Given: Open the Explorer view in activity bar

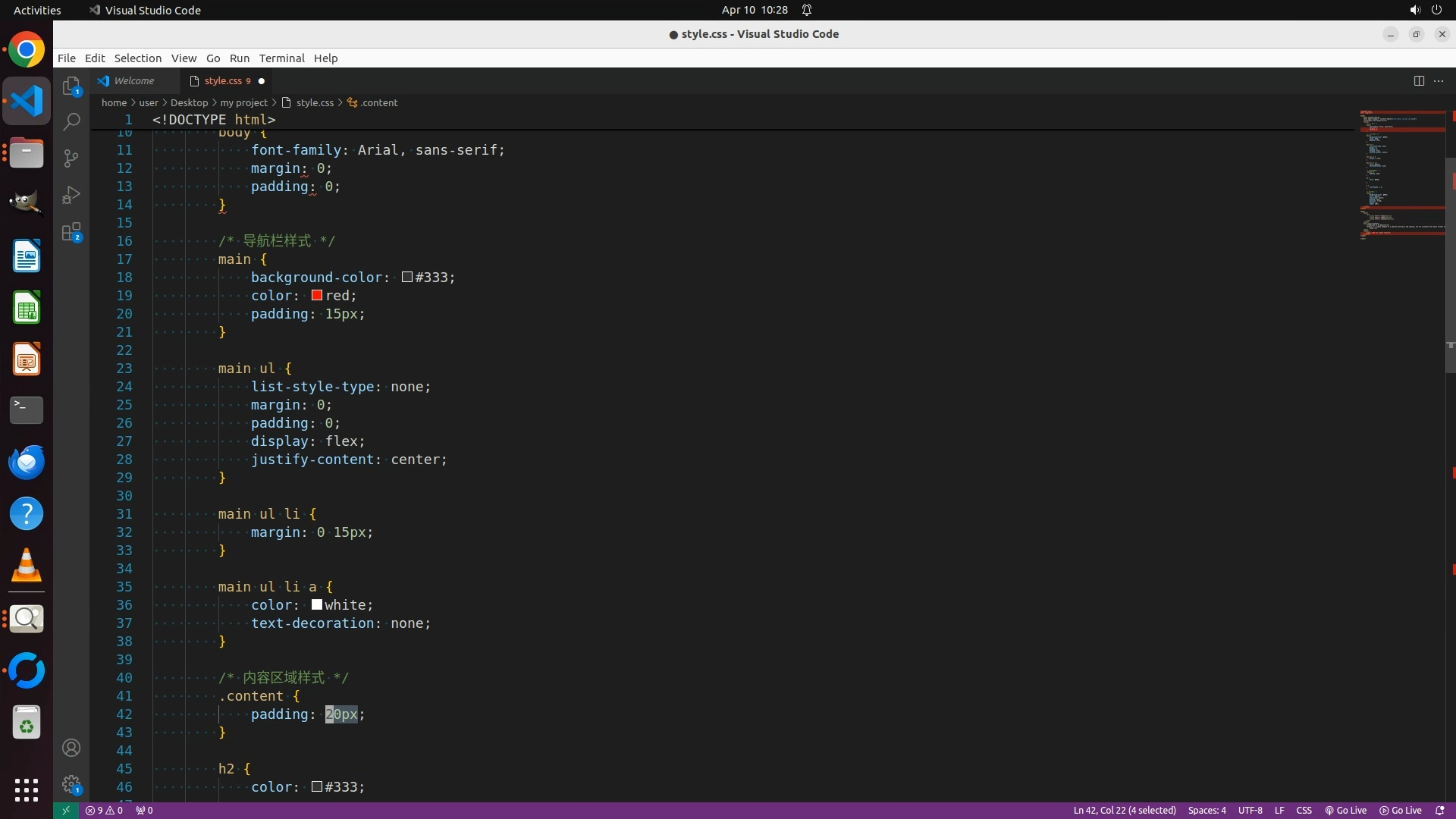Looking at the screenshot, I should pyautogui.click(x=71, y=86).
